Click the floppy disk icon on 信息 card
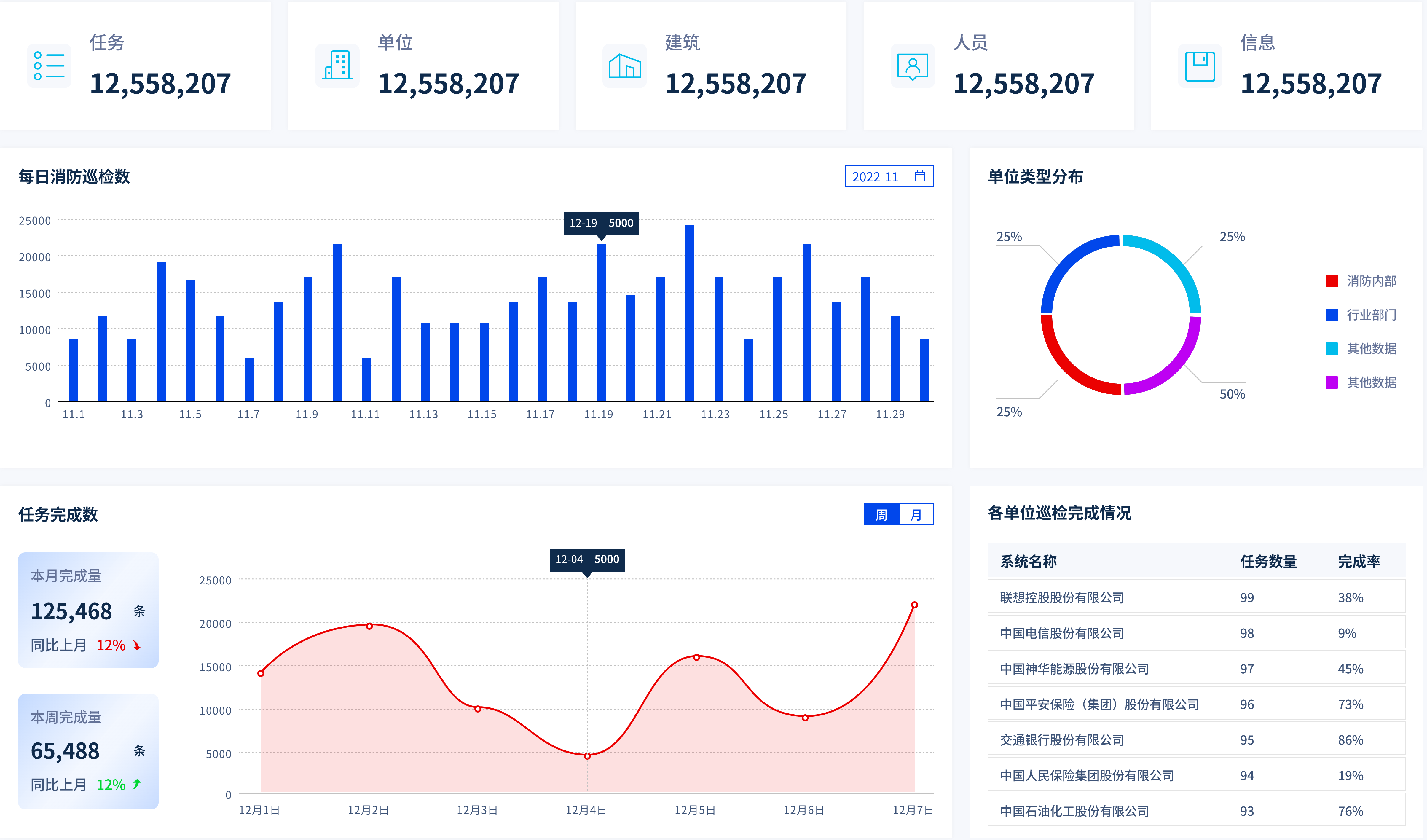Image resolution: width=1427 pixels, height=840 pixels. click(1200, 66)
